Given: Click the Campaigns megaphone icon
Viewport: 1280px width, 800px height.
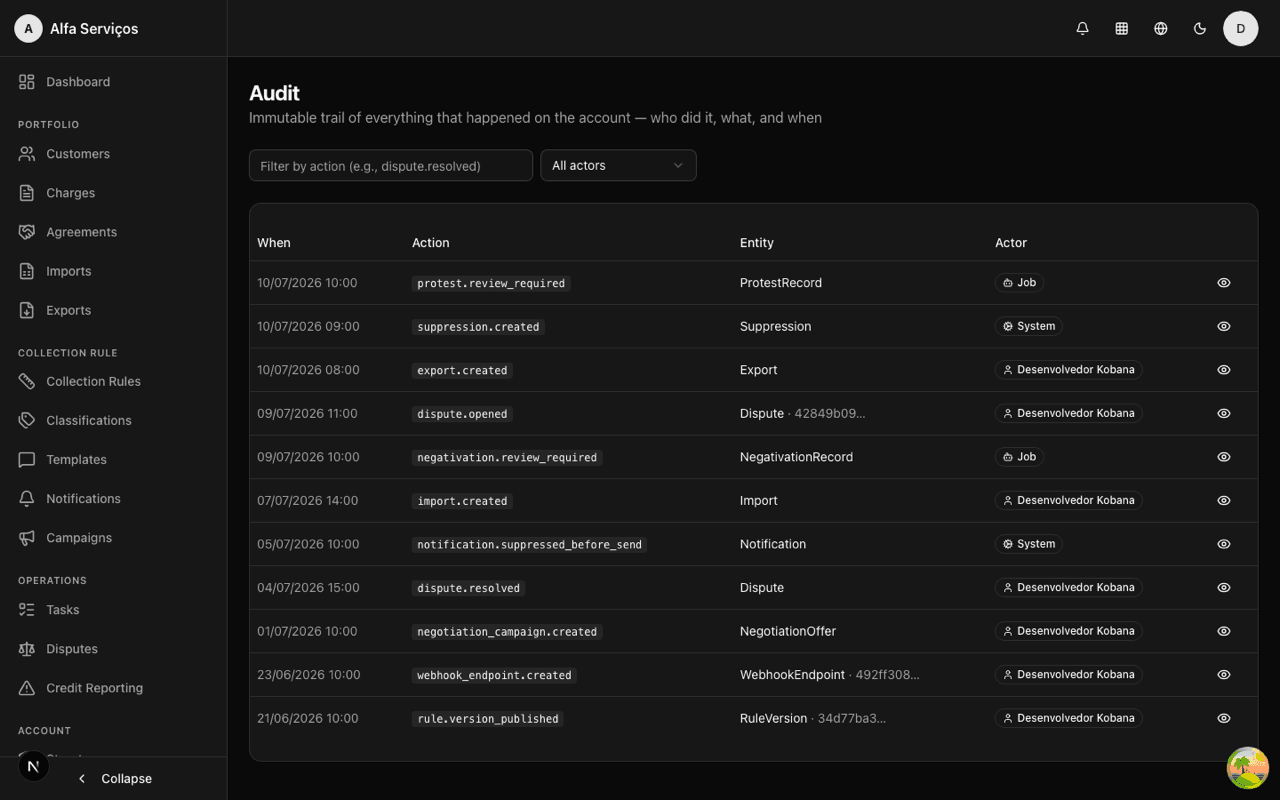Looking at the screenshot, I should [x=27, y=538].
